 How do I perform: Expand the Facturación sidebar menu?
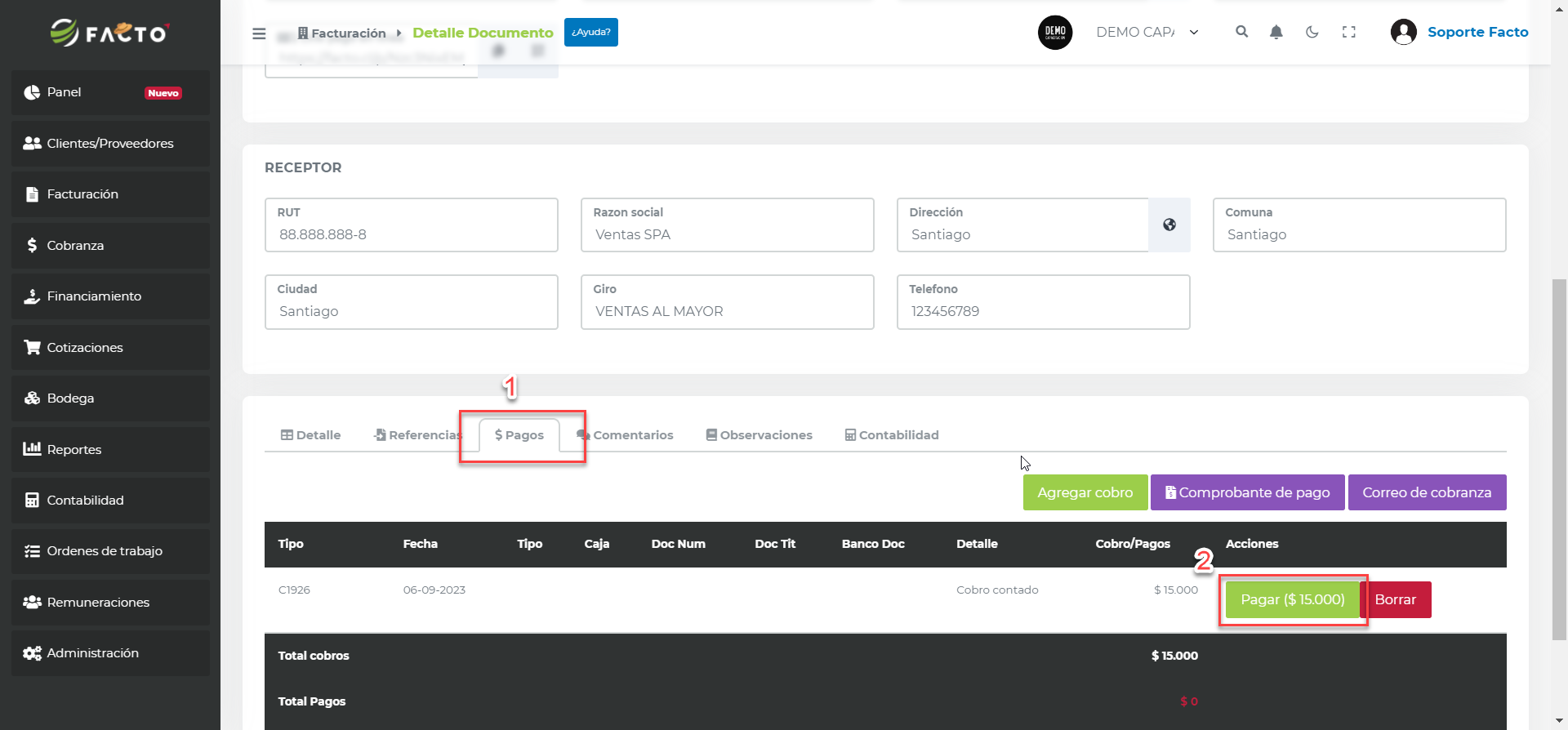pyautogui.click(x=110, y=194)
